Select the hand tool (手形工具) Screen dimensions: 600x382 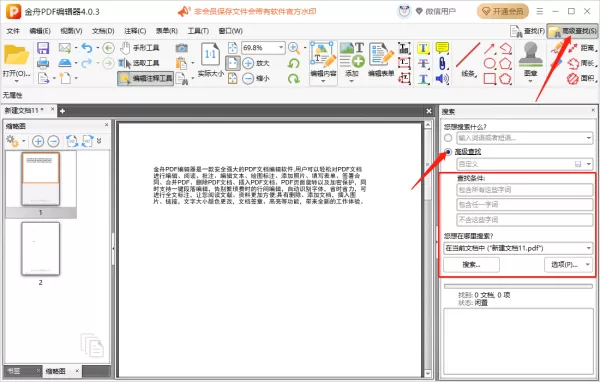[x=140, y=48]
